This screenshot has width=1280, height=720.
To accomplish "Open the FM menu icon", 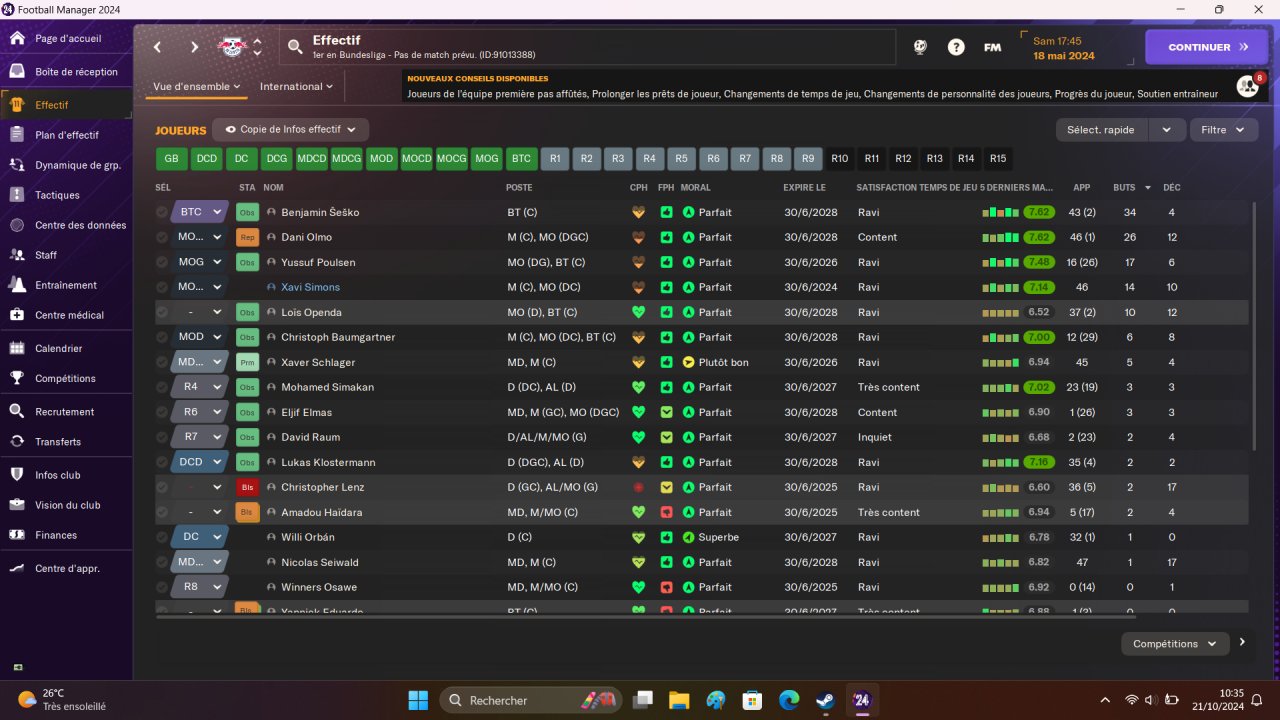I will 992,47.
